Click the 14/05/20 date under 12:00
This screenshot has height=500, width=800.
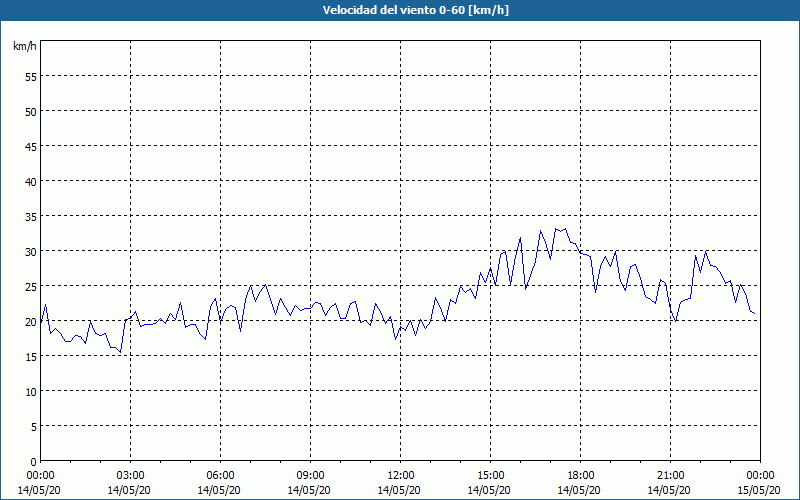click(399, 490)
